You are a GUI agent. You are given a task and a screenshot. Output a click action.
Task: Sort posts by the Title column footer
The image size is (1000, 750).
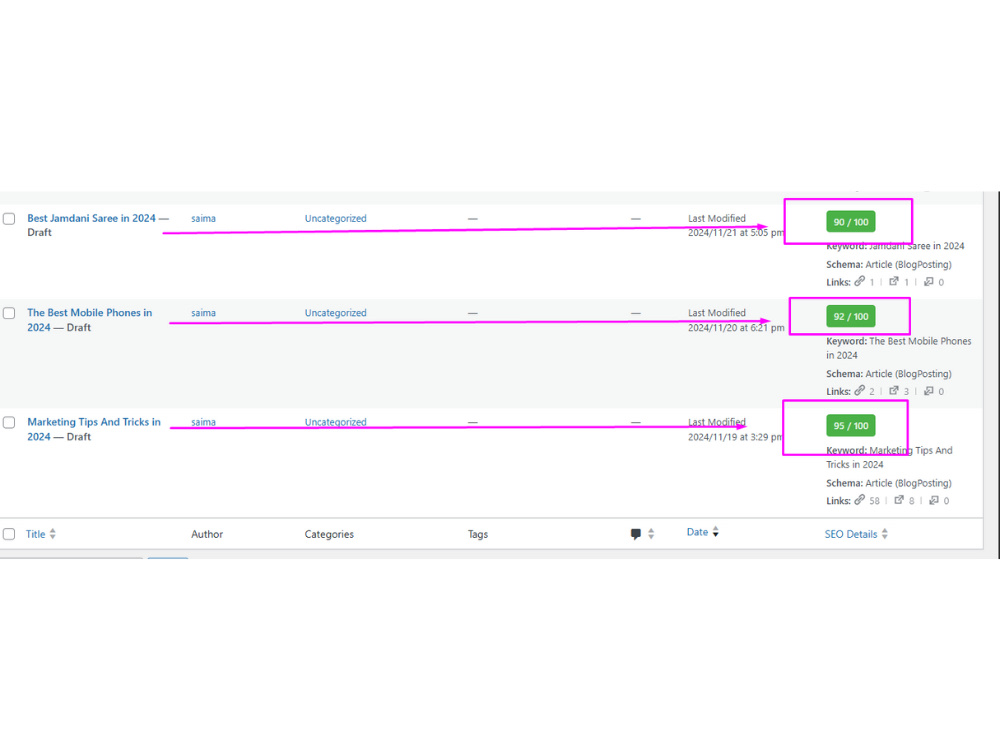36,534
